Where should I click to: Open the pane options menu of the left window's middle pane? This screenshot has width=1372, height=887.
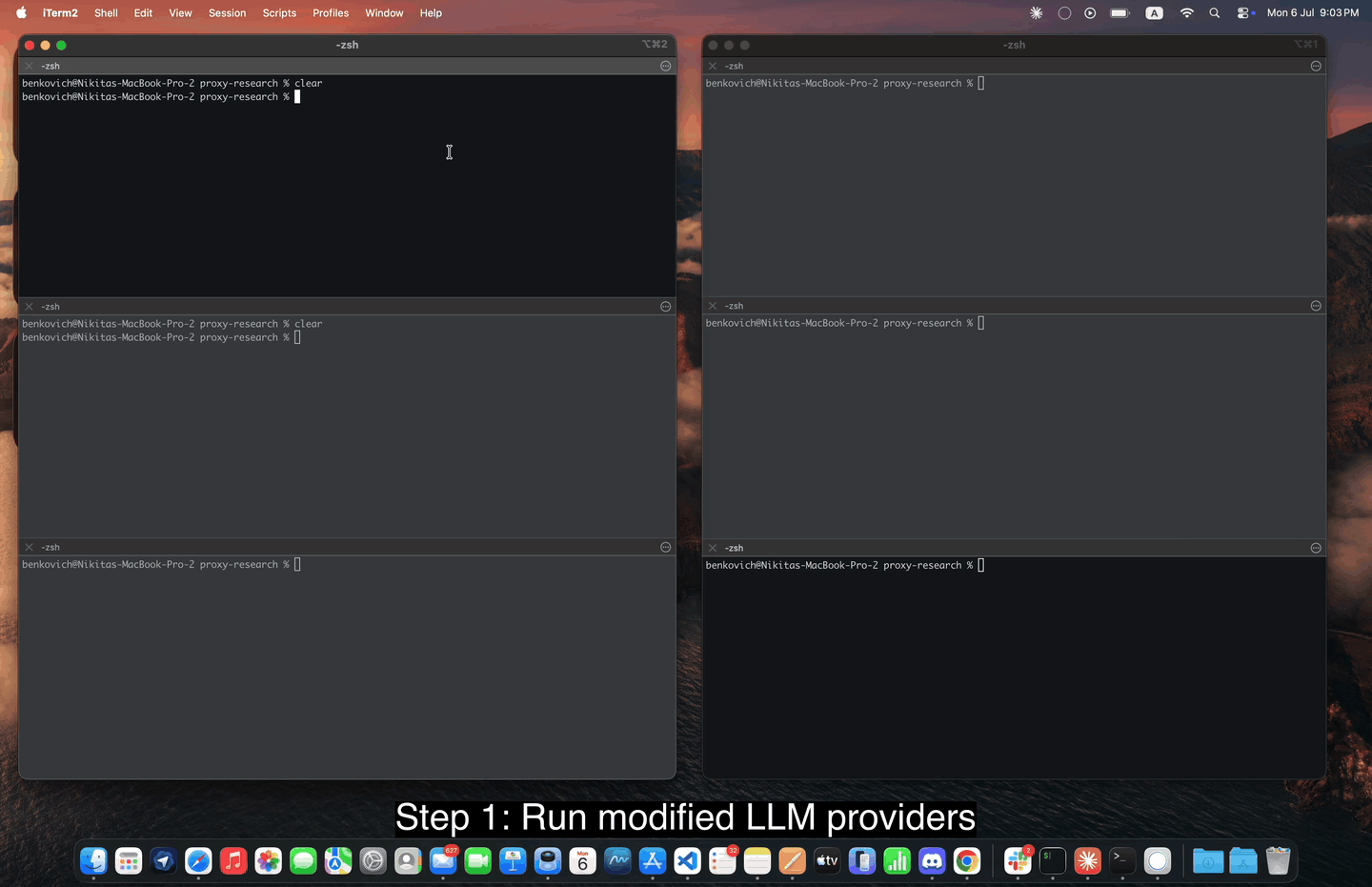coord(666,307)
